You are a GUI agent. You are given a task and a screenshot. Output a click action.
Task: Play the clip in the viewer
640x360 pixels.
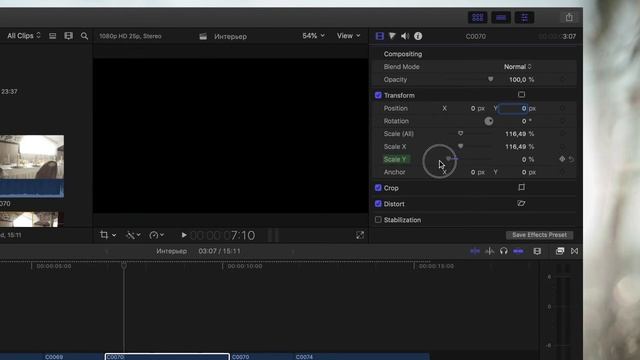184,235
